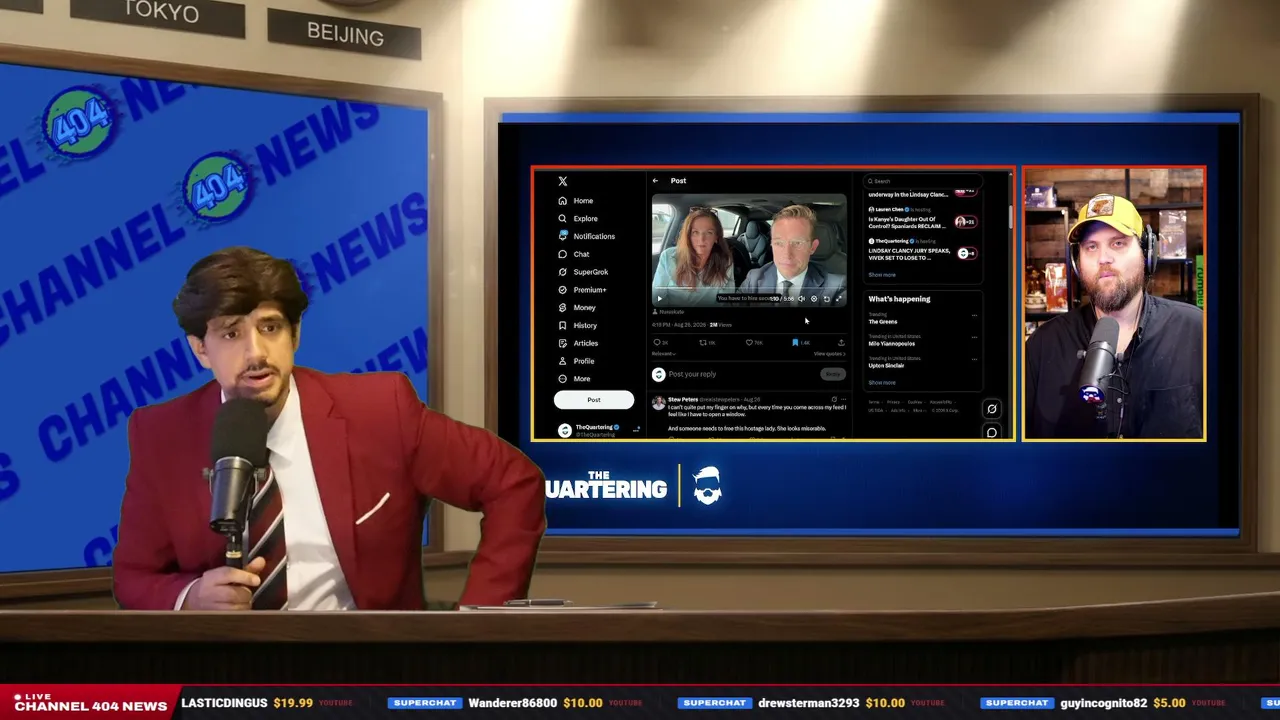Click the Money sidebar icon

[x=563, y=308]
